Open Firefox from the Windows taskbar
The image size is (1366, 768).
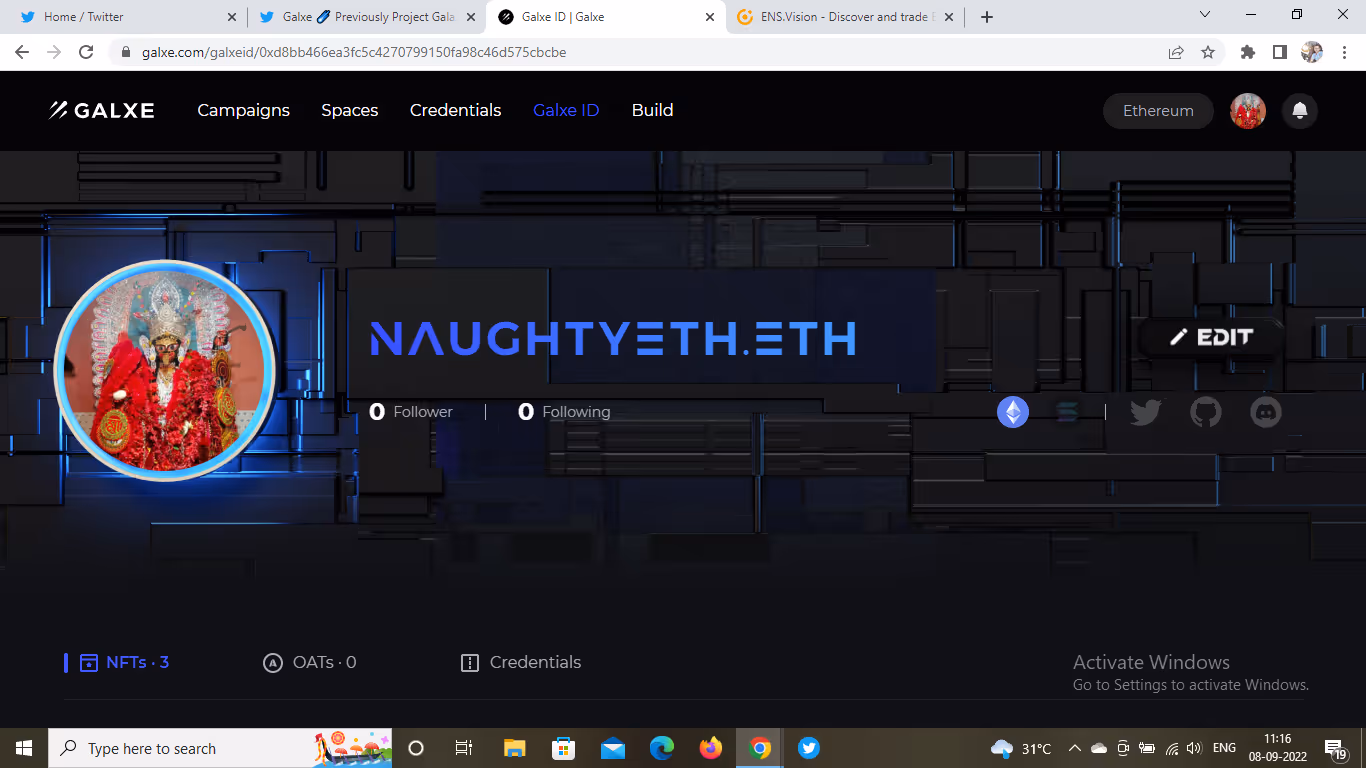click(x=711, y=748)
